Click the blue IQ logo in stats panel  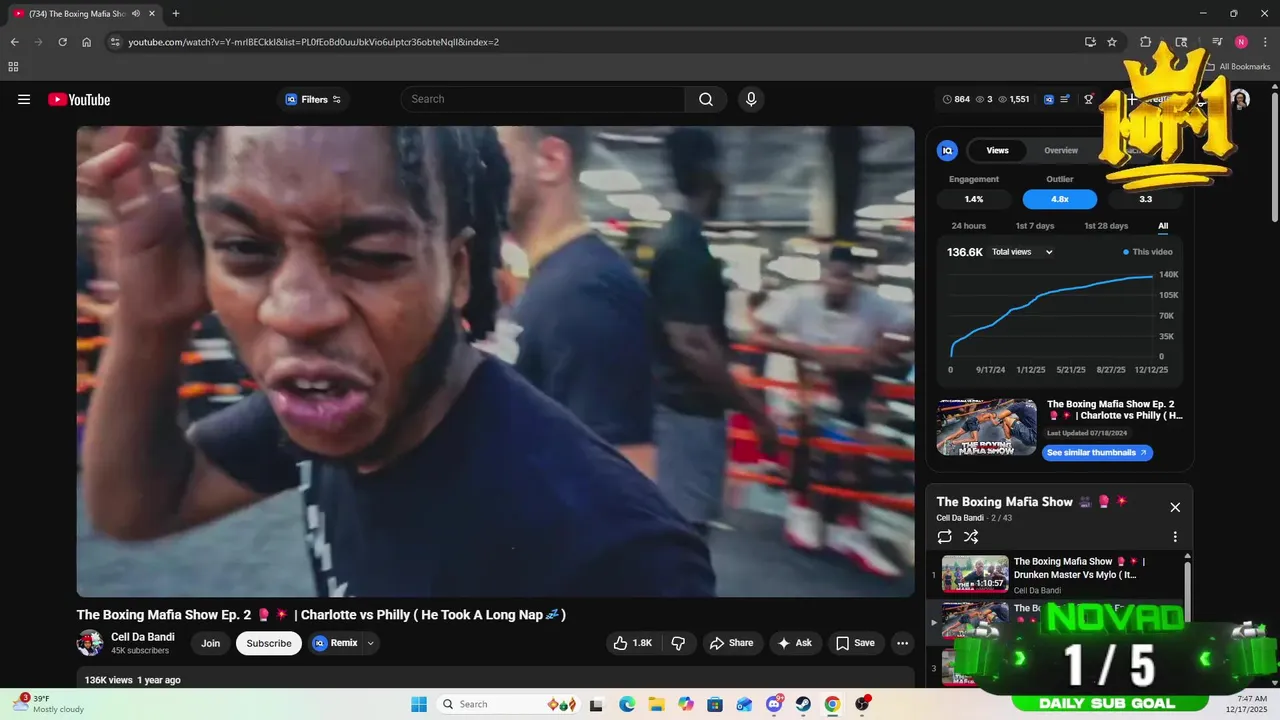coord(947,150)
